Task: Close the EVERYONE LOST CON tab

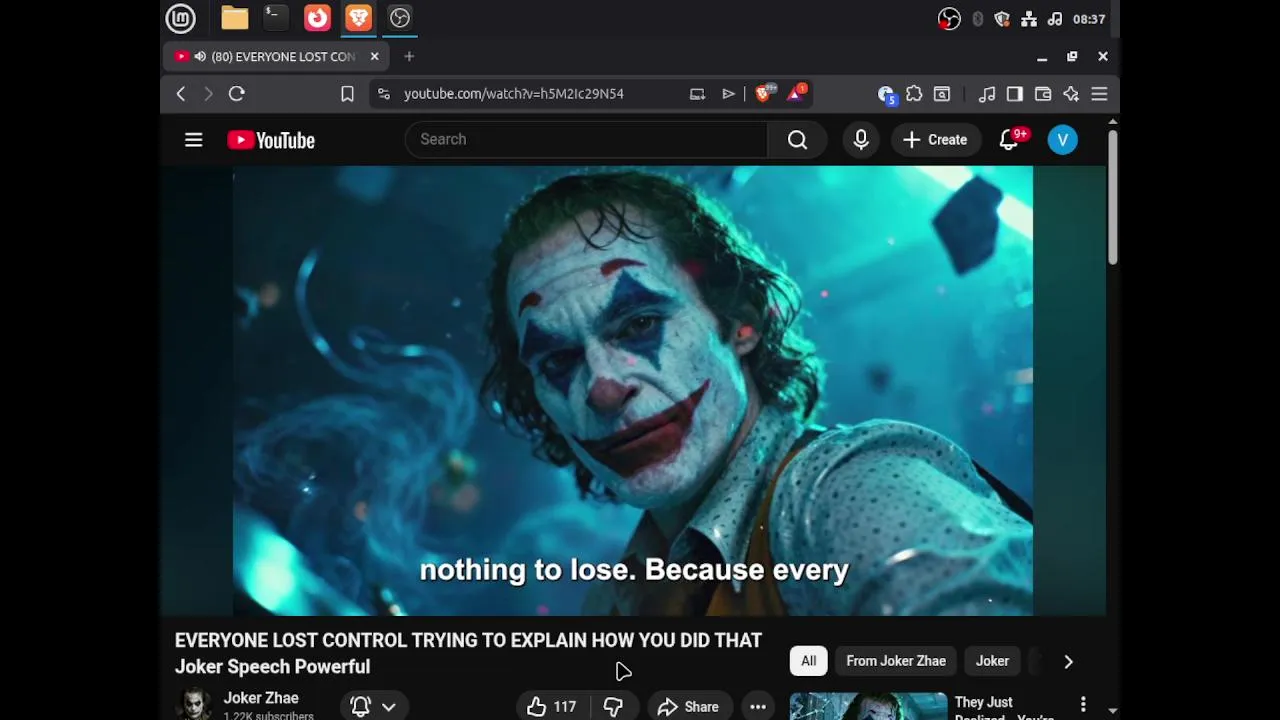Action: click(374, 56)
